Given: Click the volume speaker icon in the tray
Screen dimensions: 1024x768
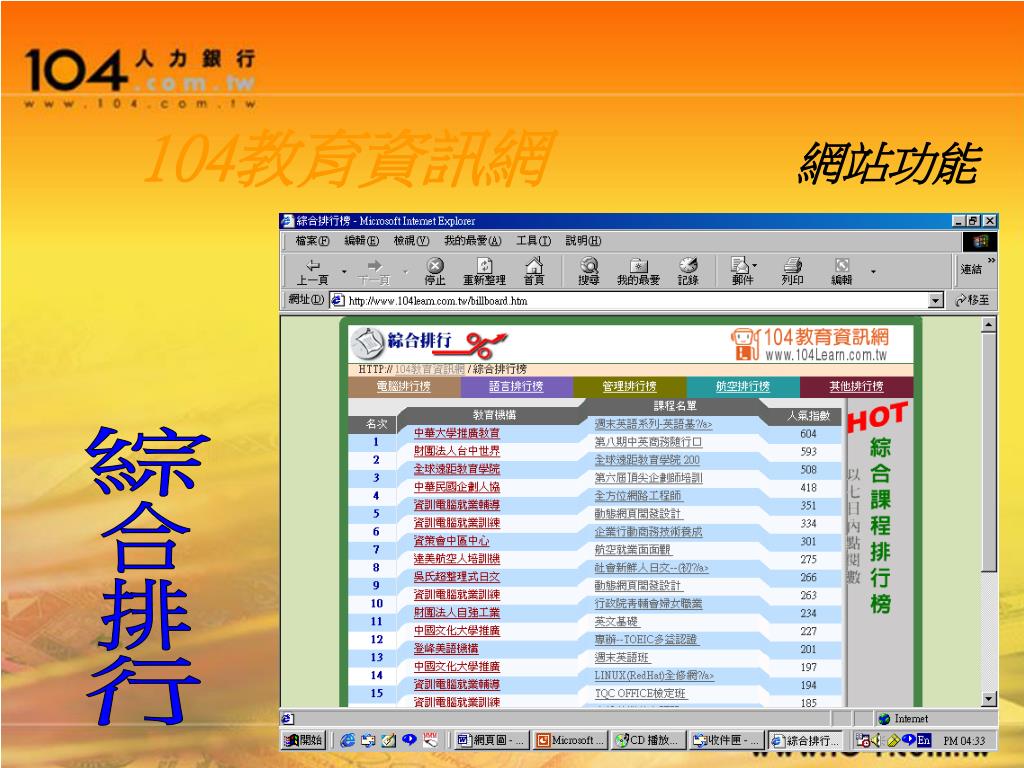Looking at the screenshot, I should (x=875, y=740).
